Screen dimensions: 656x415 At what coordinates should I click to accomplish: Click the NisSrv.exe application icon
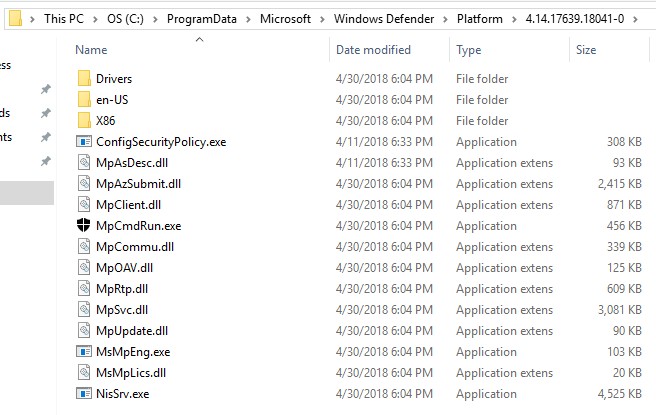[84, 394]
